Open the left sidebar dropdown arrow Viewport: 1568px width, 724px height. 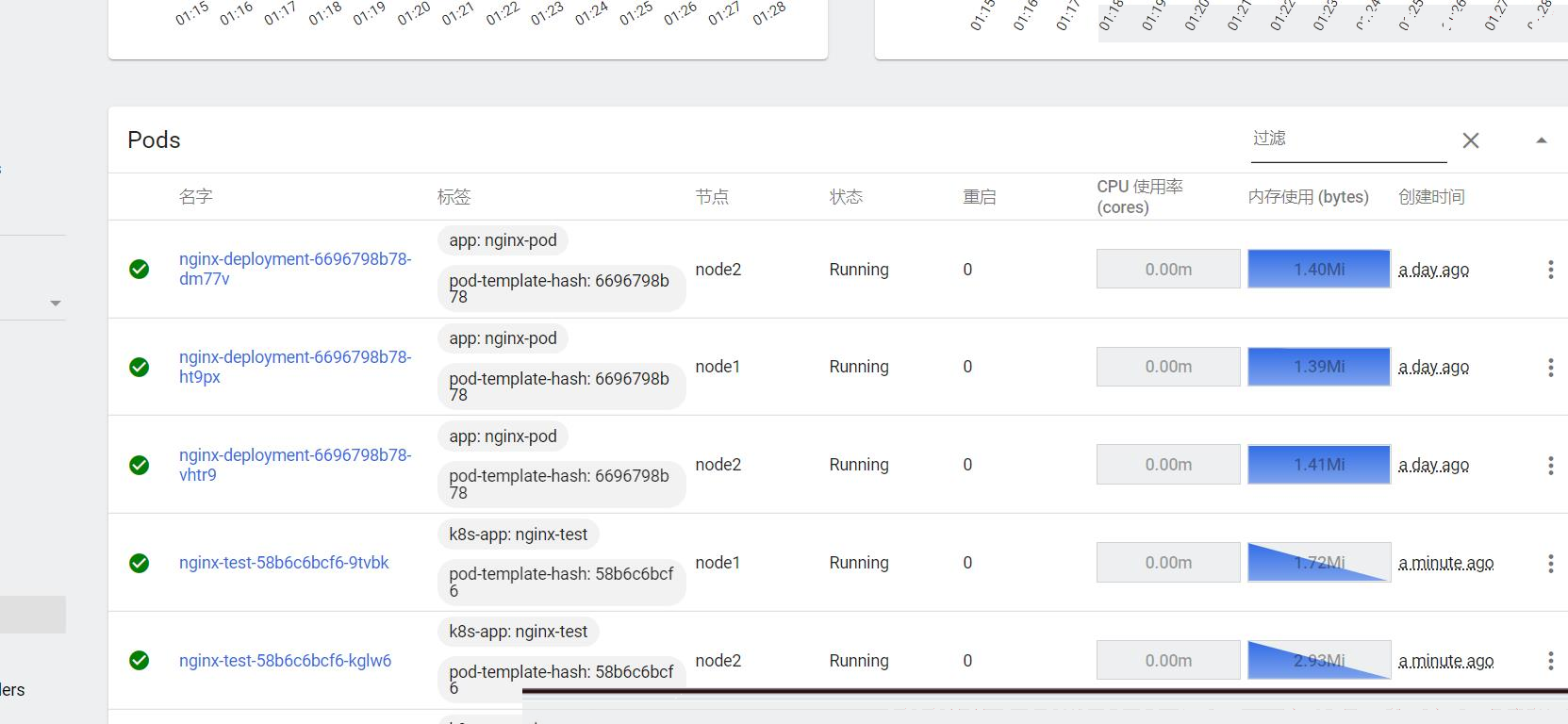tap(56, 304)
